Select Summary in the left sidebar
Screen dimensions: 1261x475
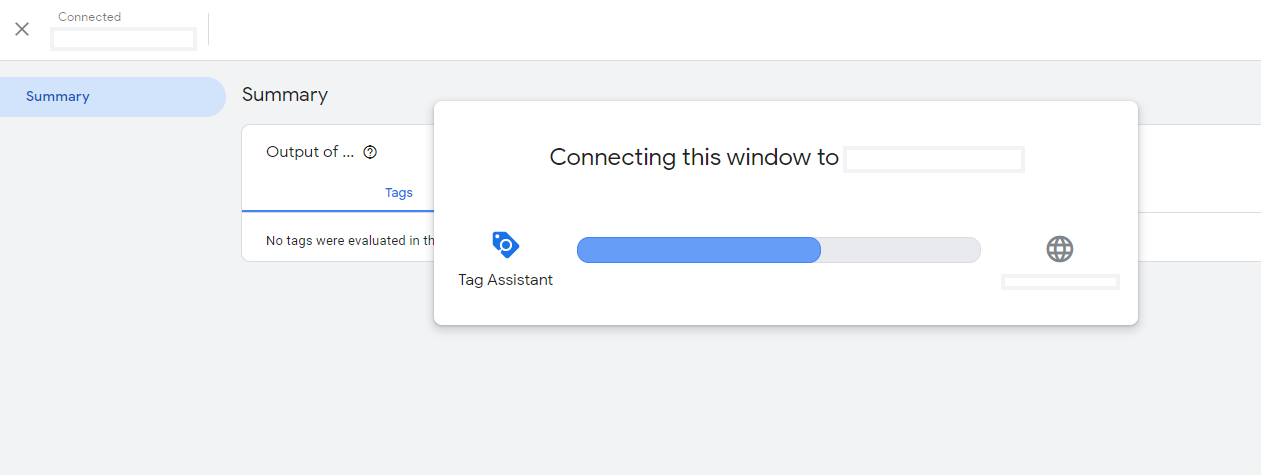coord(58,97)
